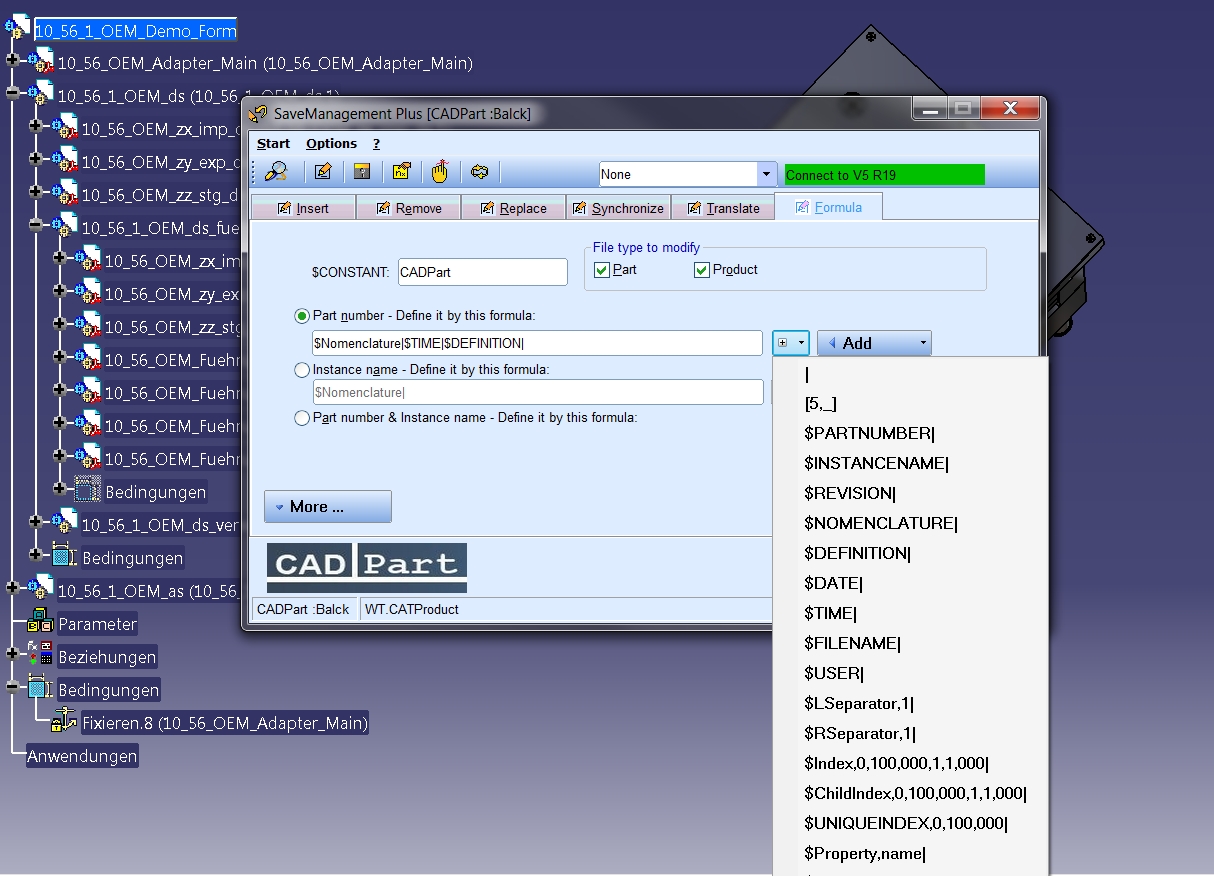Click the green Connect to V5 R19 indicator
This screenshot has height=876, width=1214.
pyautogui.click(x=885, y=175)
